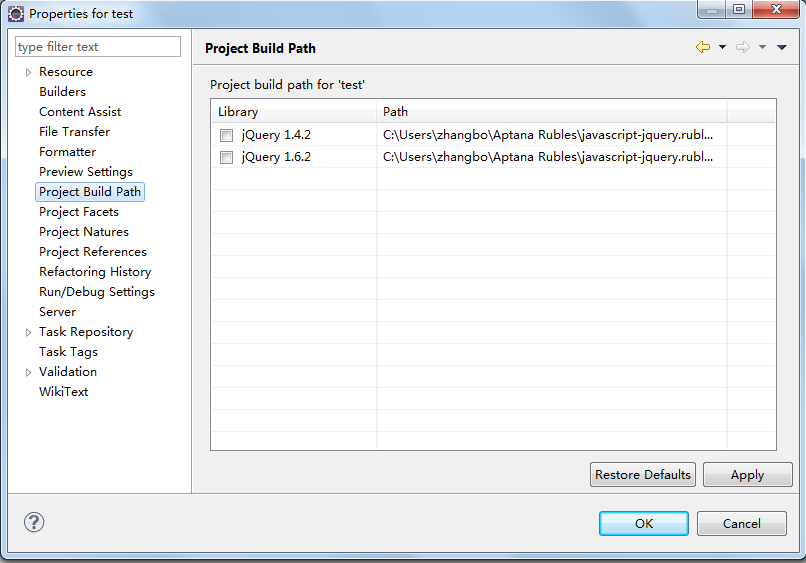Click the forward navigation arrow icon
Viewport: 806px width, 563px height.
(743, 47)
